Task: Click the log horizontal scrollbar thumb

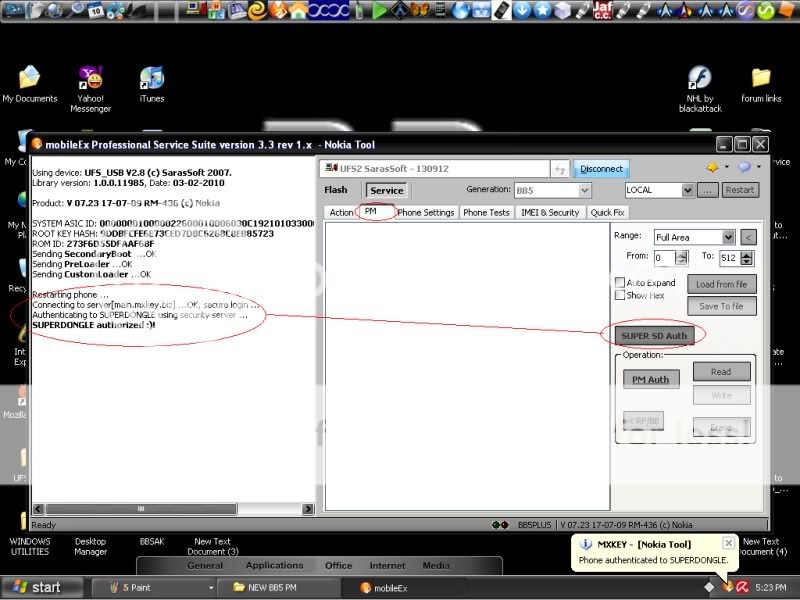Action: click(141, 509)
